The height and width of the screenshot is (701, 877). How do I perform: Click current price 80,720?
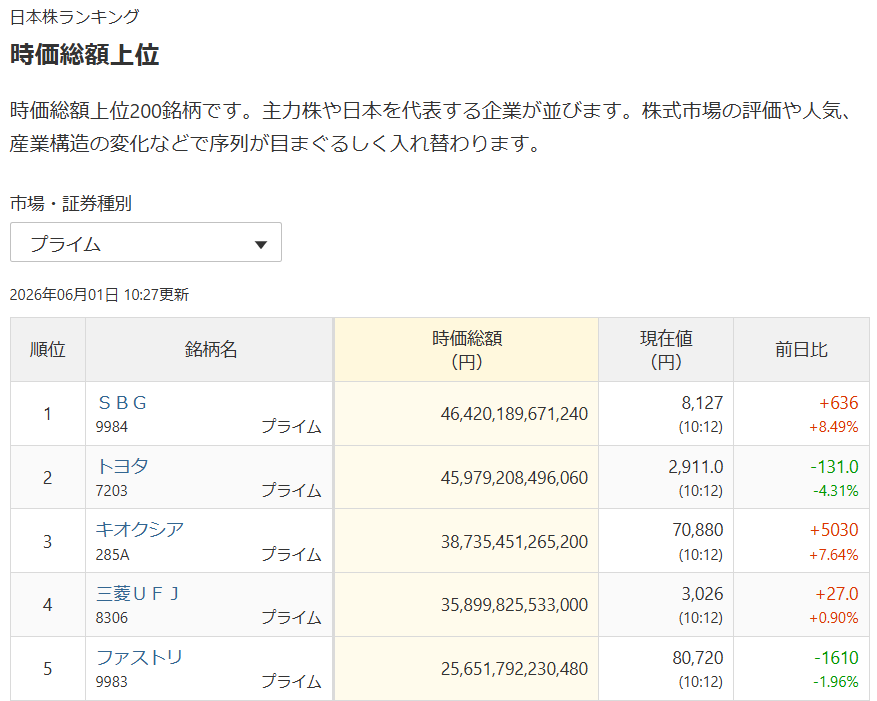[697, 657]
